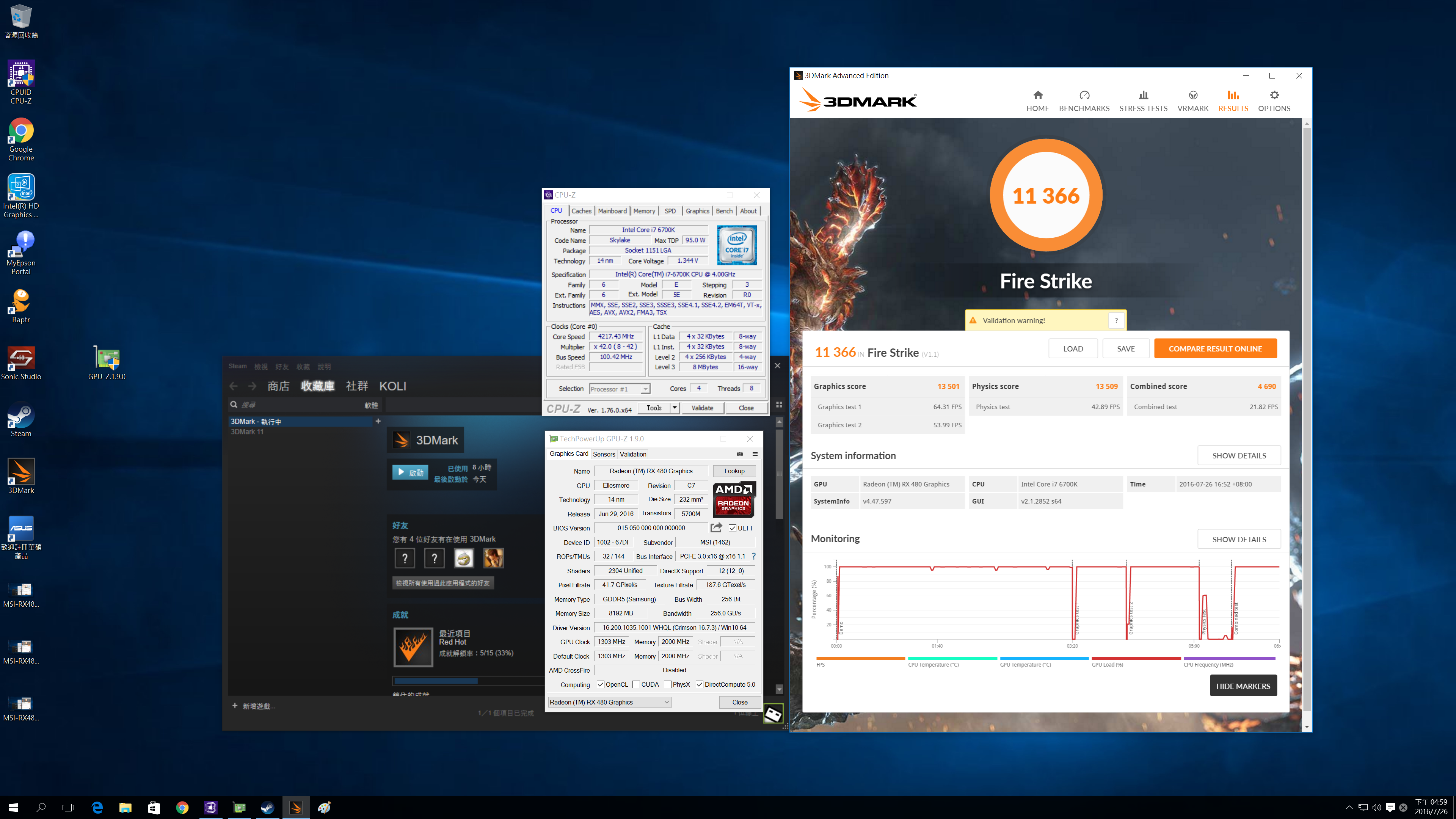
Task: Click Steam back navigation arrow
Action: [234, 386]
